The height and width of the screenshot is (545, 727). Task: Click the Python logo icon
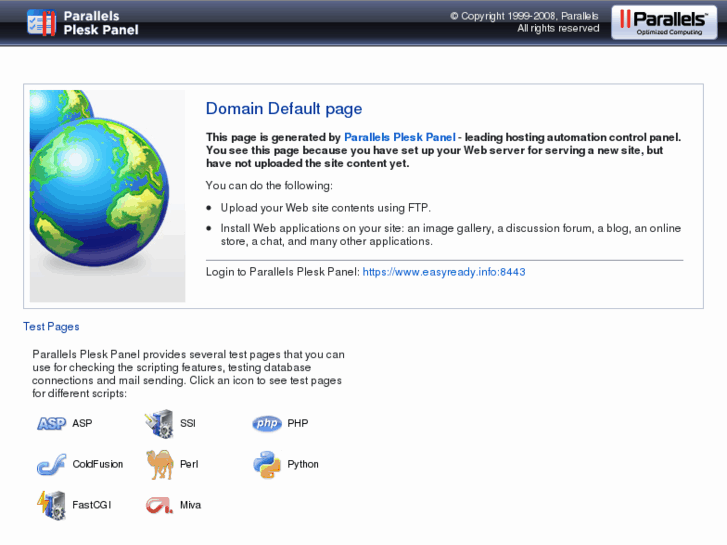(x=267, y=464)
